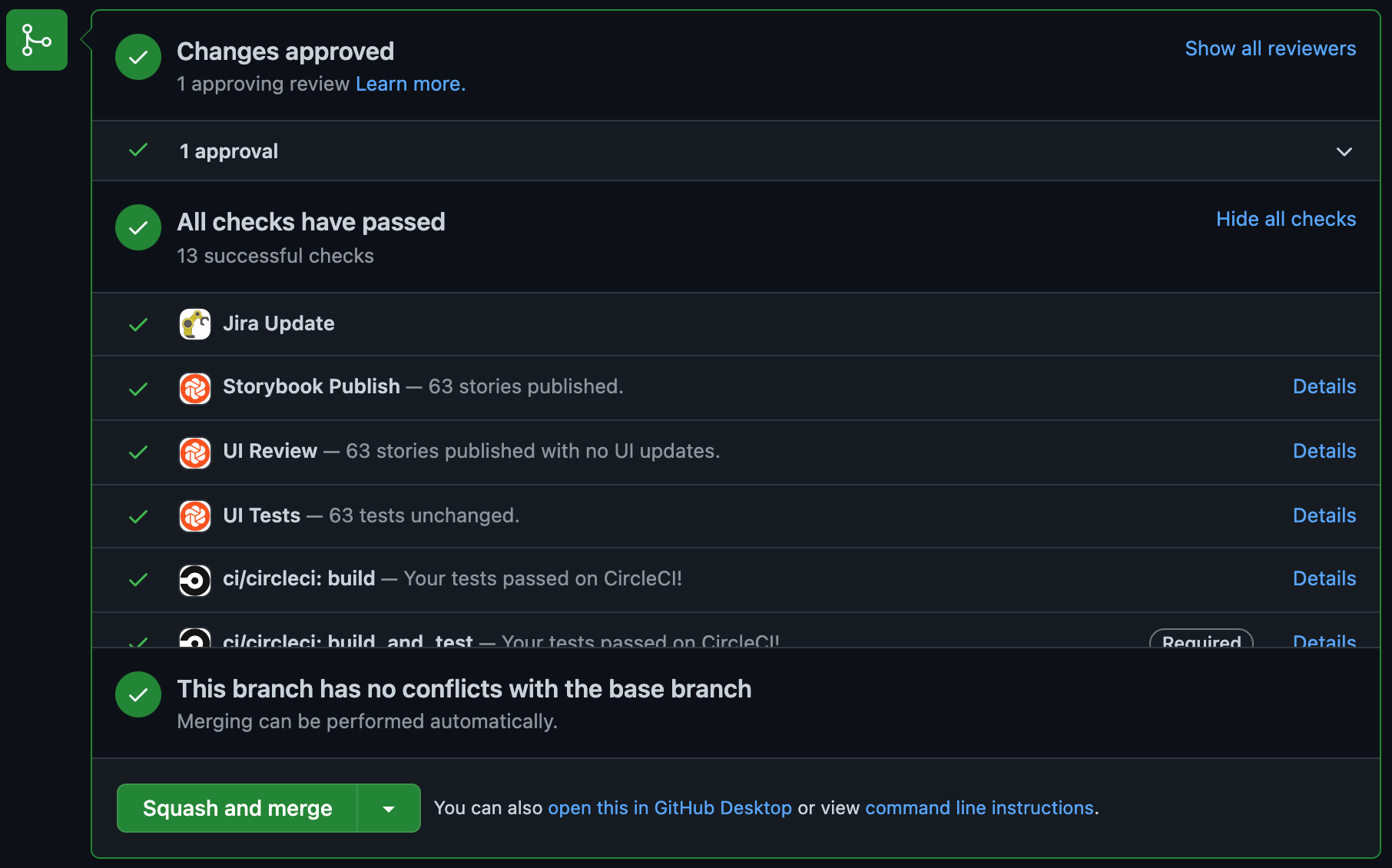The width and height of the screenshot is (1392, 868).
Task: Click the CircleCI icon beside ci/circleci: build
Action: 195,580
